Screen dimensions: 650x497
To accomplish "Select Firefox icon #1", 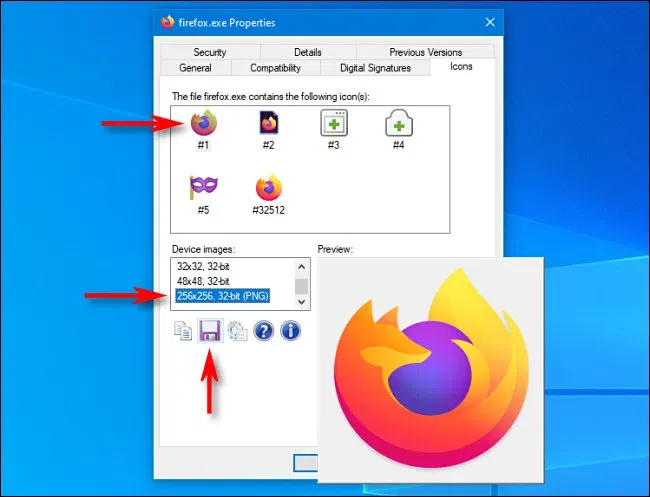I will (204, 125).
